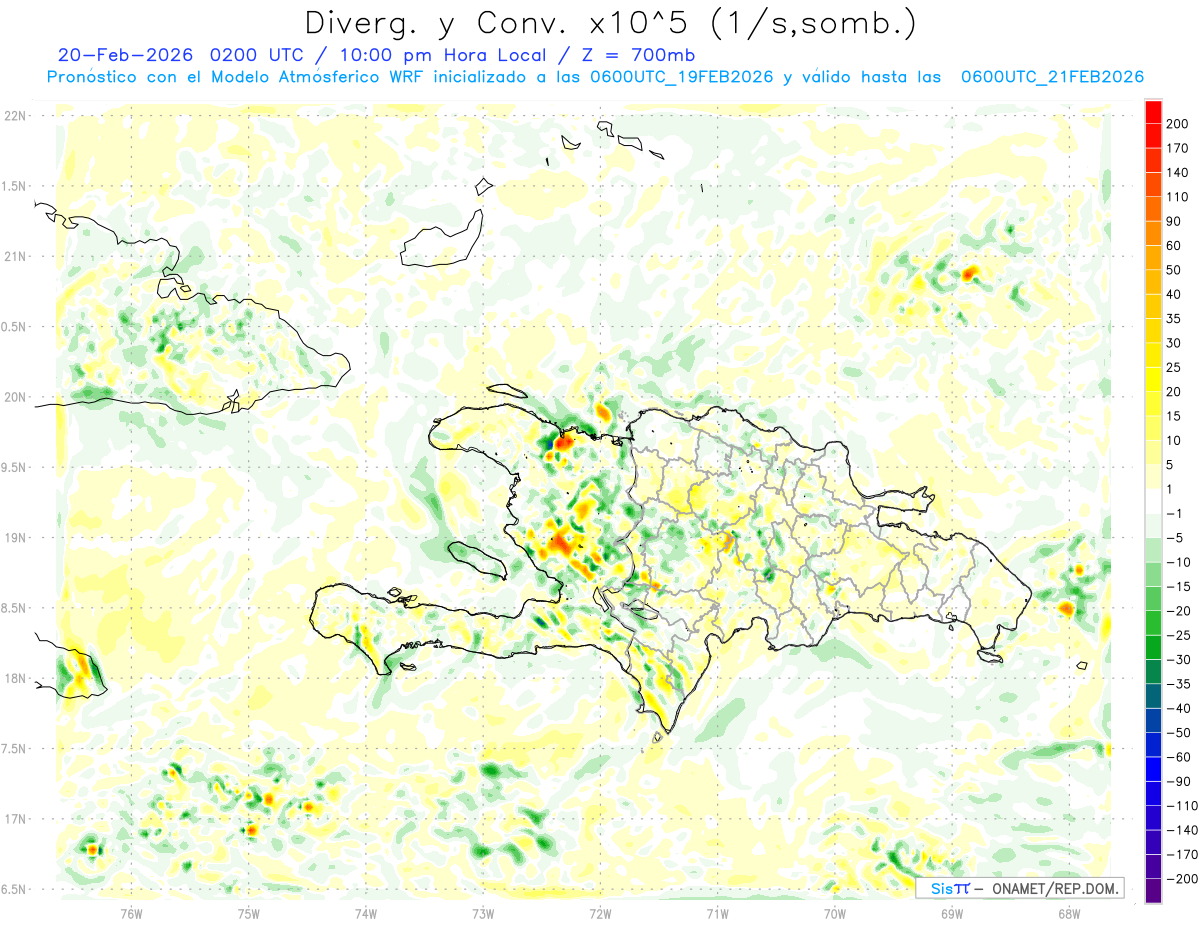The image size is (1200, 927).
Task: Click the "75W" longitude label
Action: tap(249, 912)
